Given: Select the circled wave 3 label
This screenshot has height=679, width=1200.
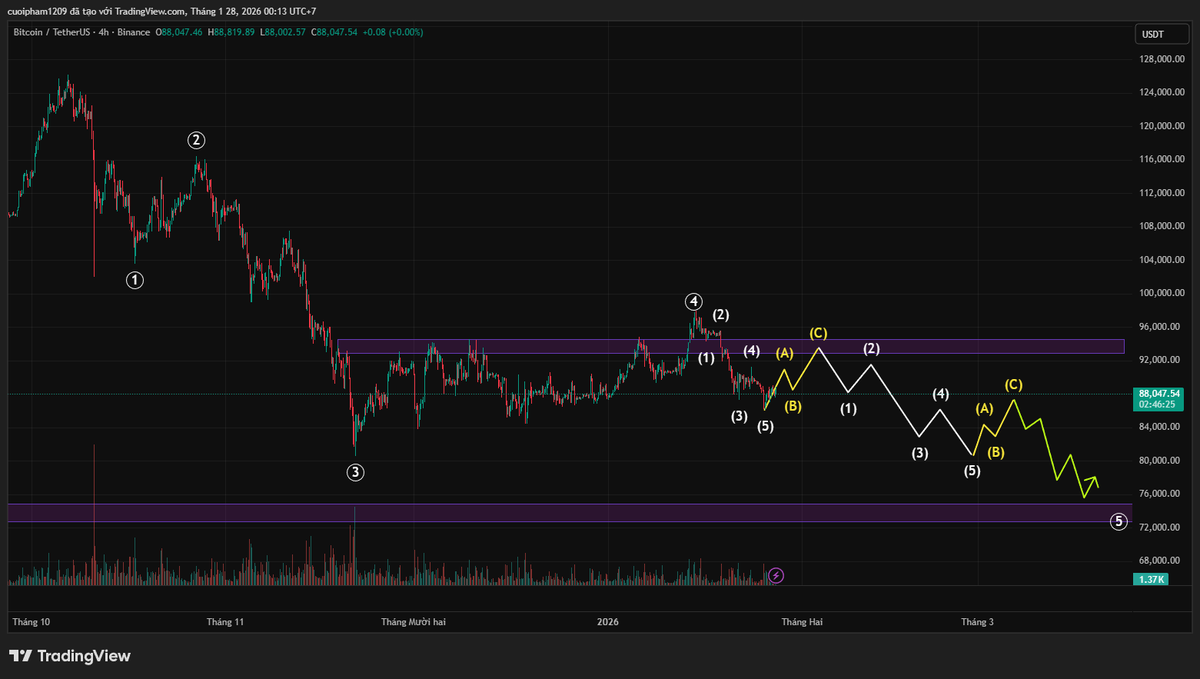Looking at the screenshot, I should point(355,472).
